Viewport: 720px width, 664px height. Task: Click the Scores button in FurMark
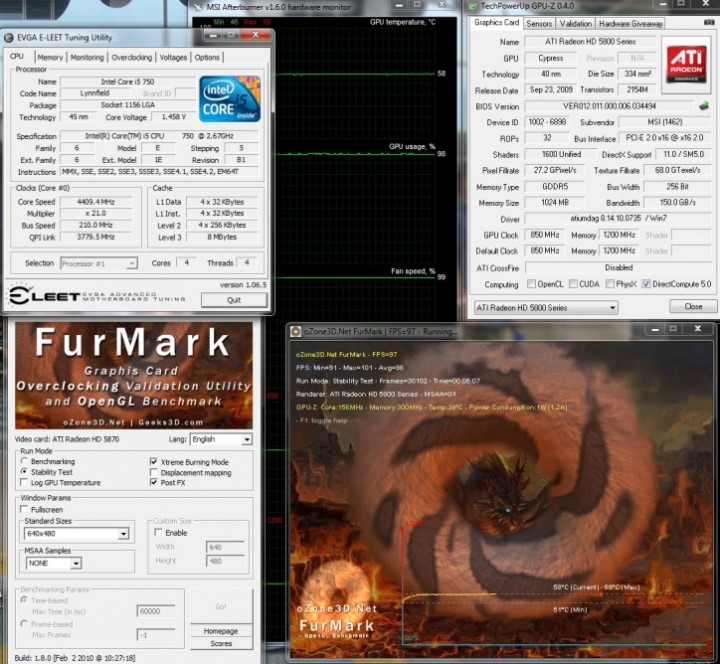click(x=221, y=643)
